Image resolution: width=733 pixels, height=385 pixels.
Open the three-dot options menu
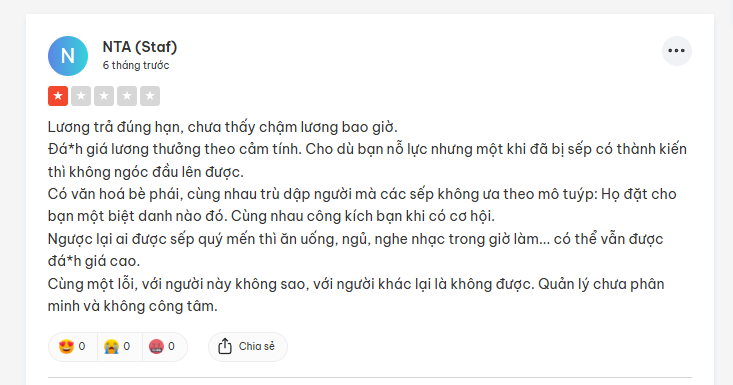pos(676,51)
